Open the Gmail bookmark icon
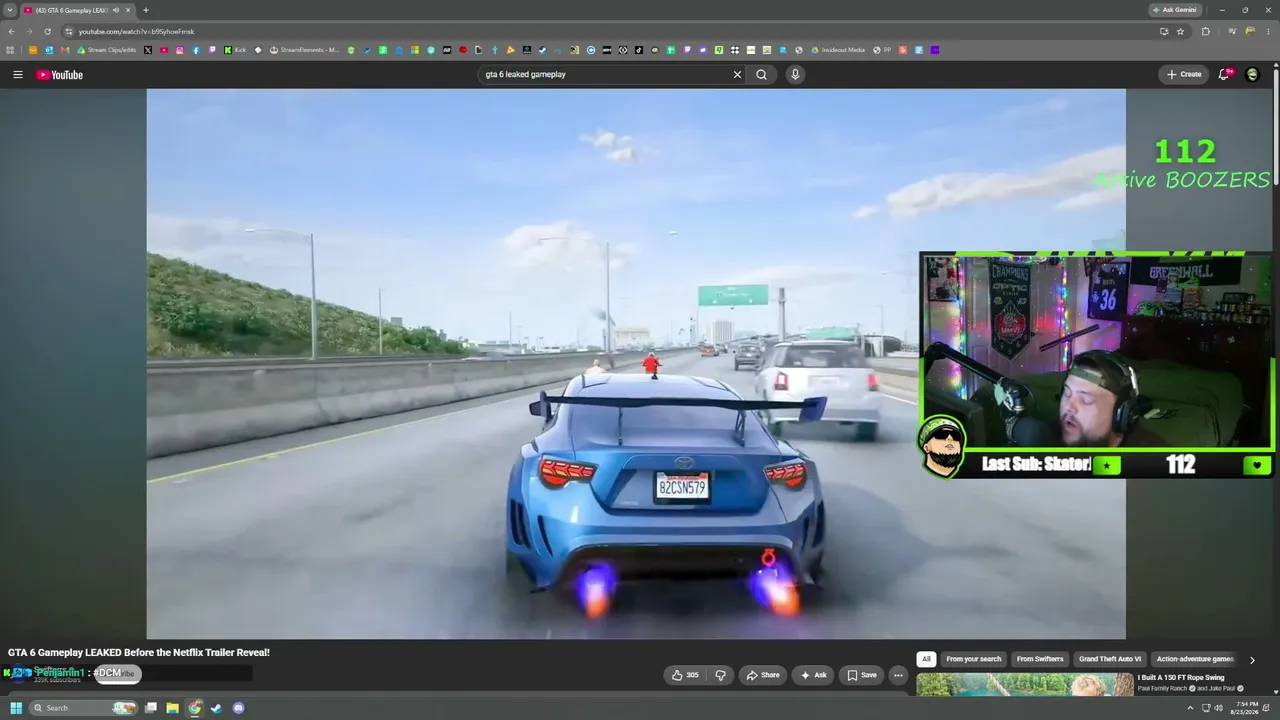Image resolution: width=1280 pixels, height=720 pixels. click(x=65, y=50)
